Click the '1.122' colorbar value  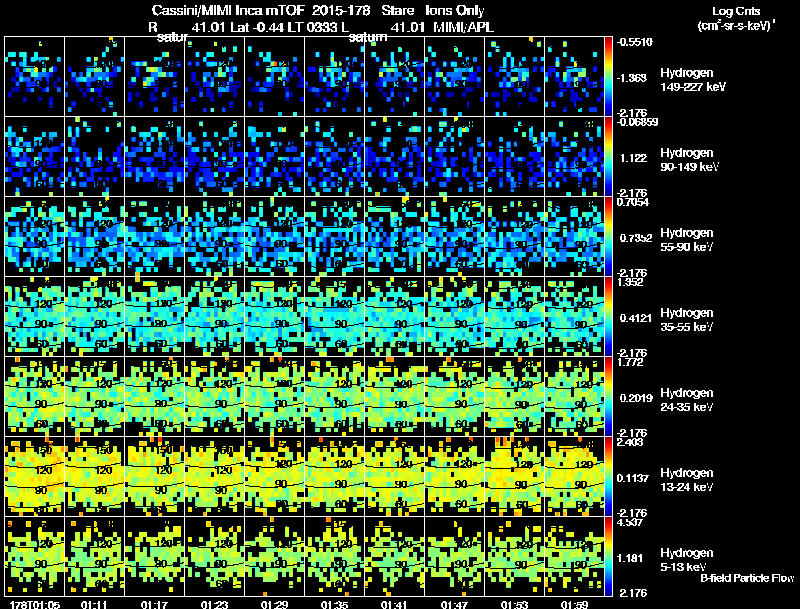(x=634, y=158)
